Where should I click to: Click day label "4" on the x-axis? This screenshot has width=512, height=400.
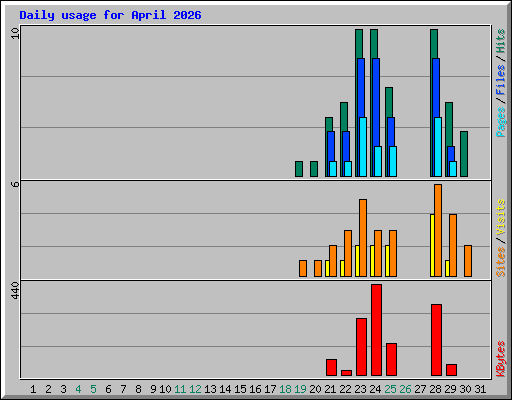(78, 389)
